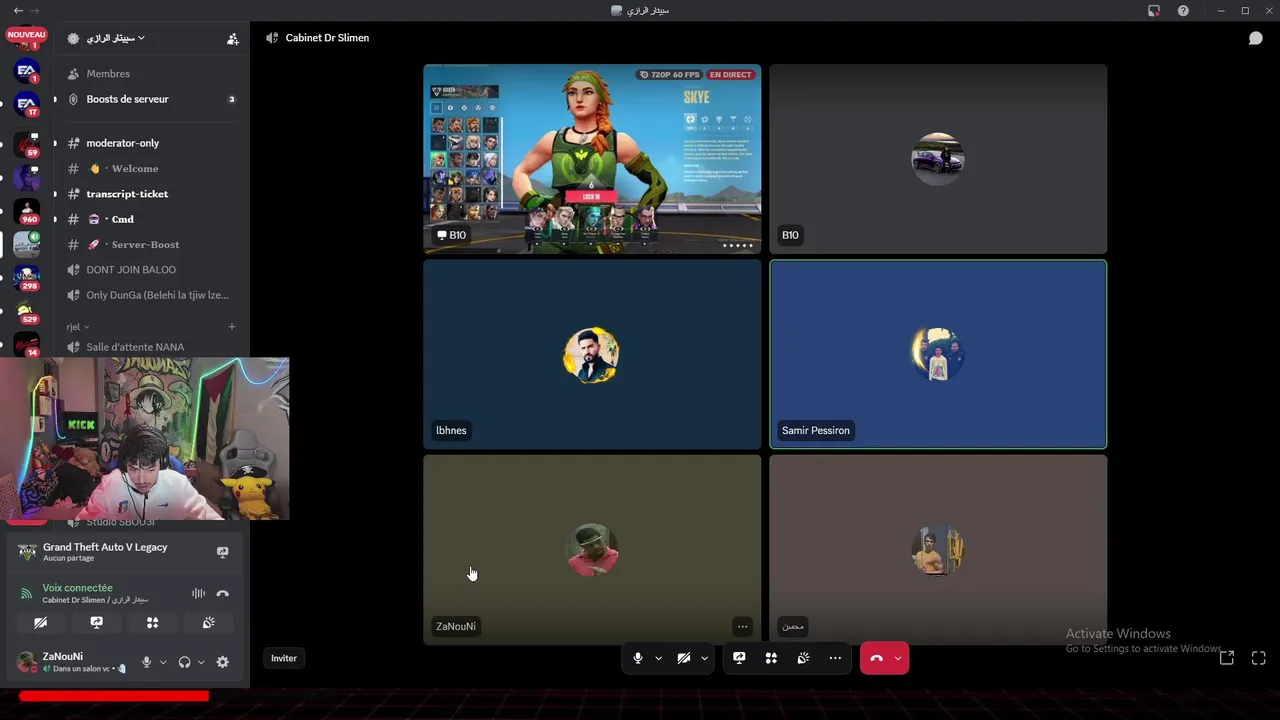Select محسن participant tile
The width and height of the screenshot is (1280, 720).
pos(938,550)
